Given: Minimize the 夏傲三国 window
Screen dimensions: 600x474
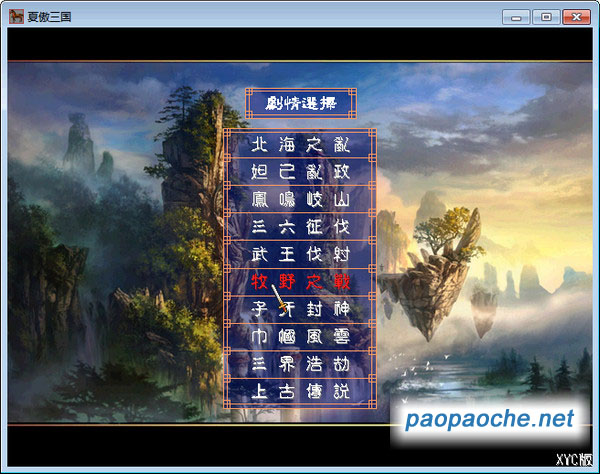Looking at the screenshot, I should click(x=516, y=17).
